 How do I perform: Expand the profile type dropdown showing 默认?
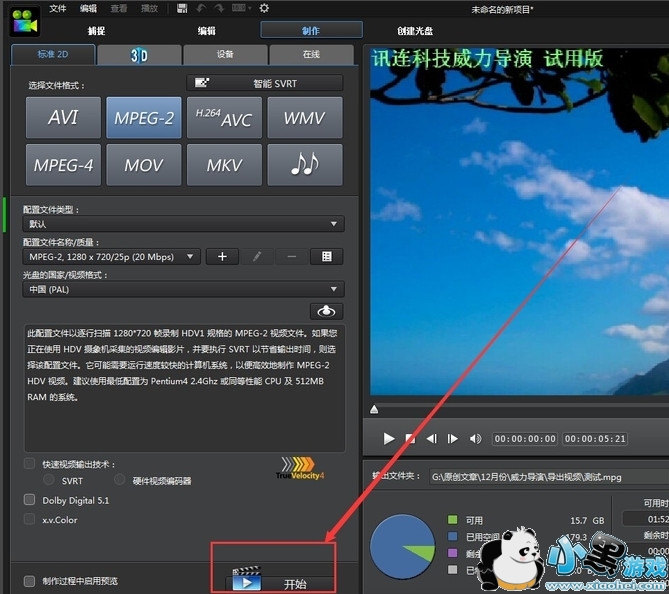click(183, 224)
